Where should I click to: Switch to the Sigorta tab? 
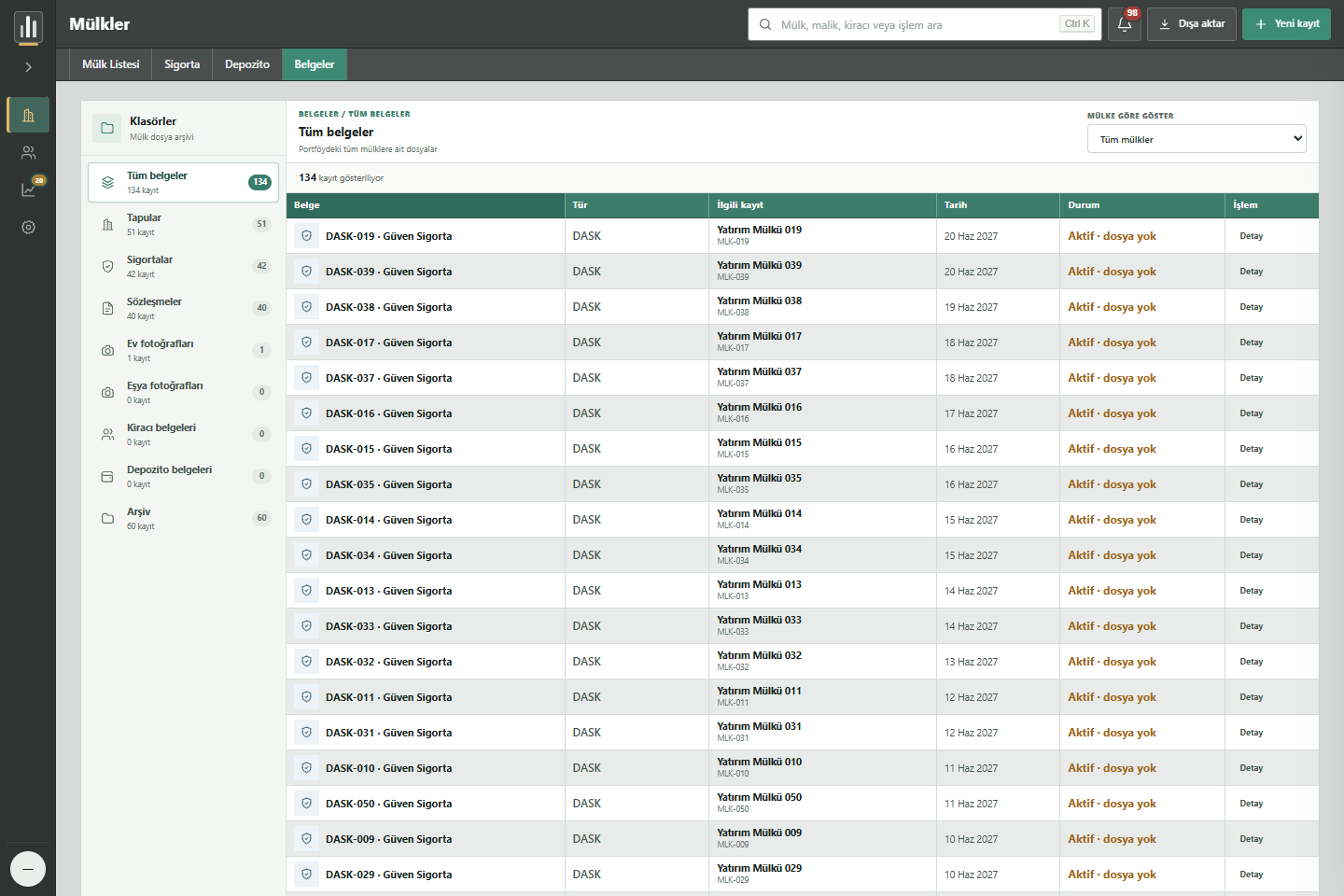point(182,64)
